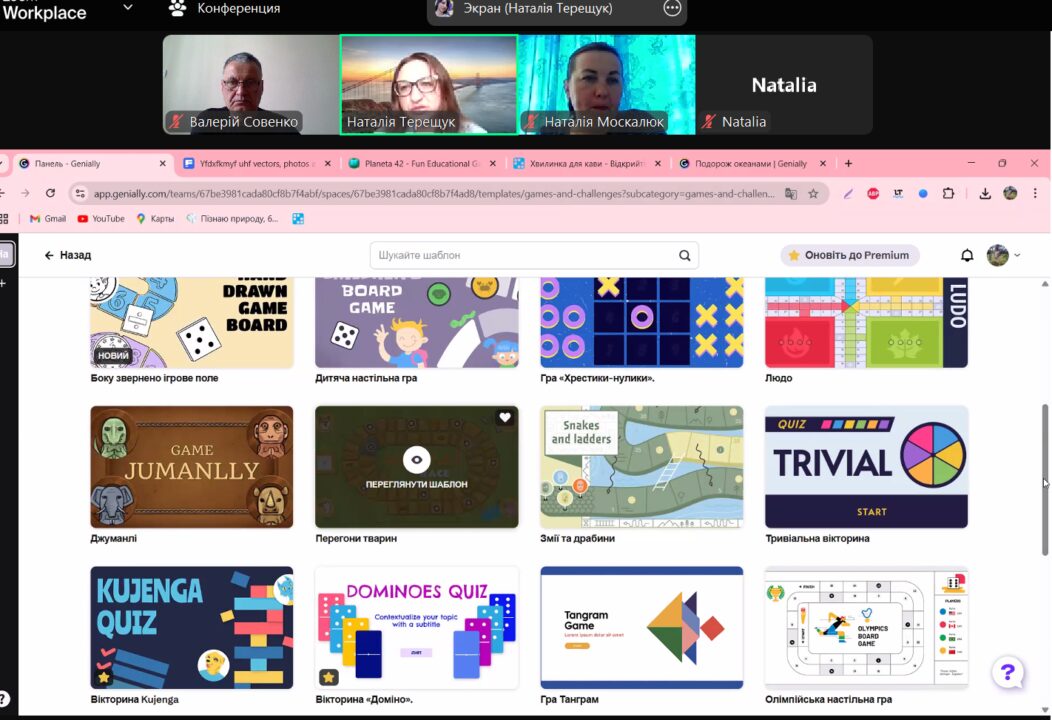Reload the Genially page

tap(50, 193)
